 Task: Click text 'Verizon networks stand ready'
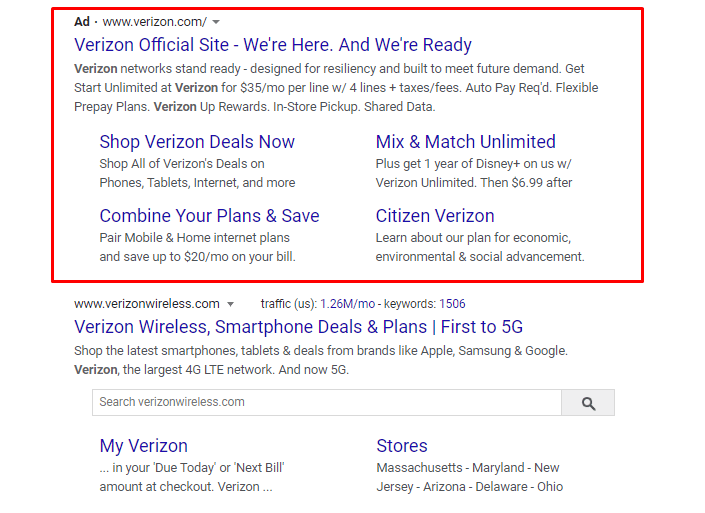(157, 69)
